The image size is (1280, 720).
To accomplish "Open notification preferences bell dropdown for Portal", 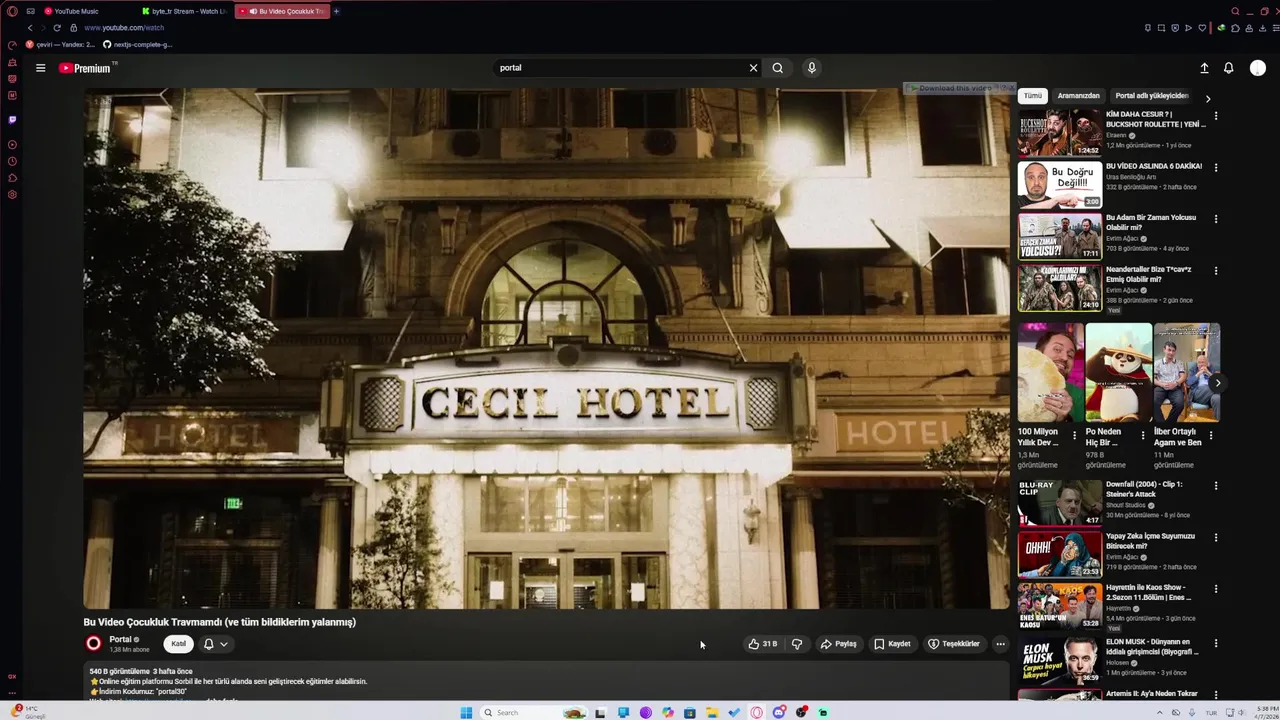I will (x=215, y=644).
